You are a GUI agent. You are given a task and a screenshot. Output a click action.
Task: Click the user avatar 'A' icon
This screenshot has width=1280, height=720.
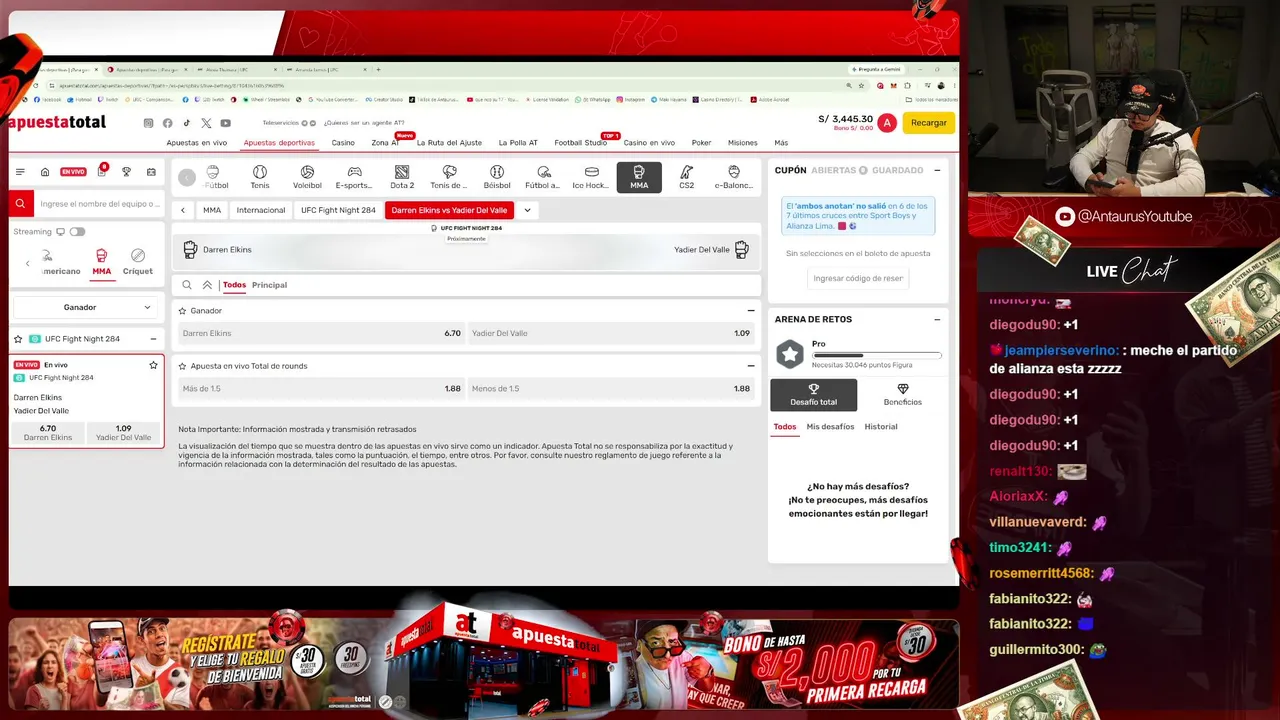[886, 123]
